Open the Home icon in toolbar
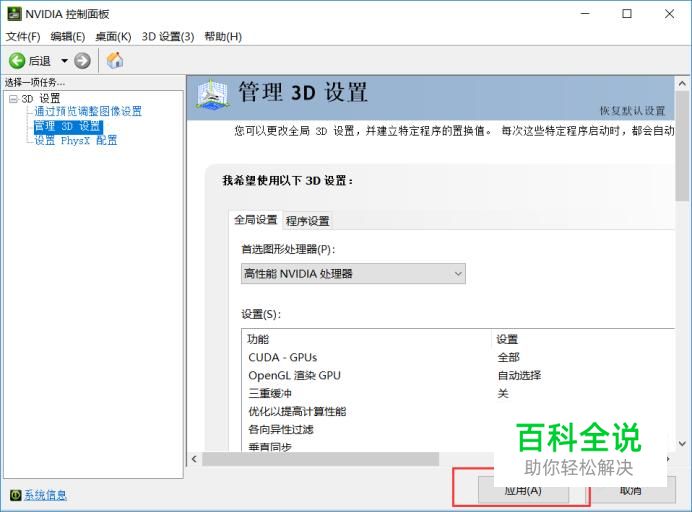The width and height of the screenshot is (692, 512). (115, 60)
